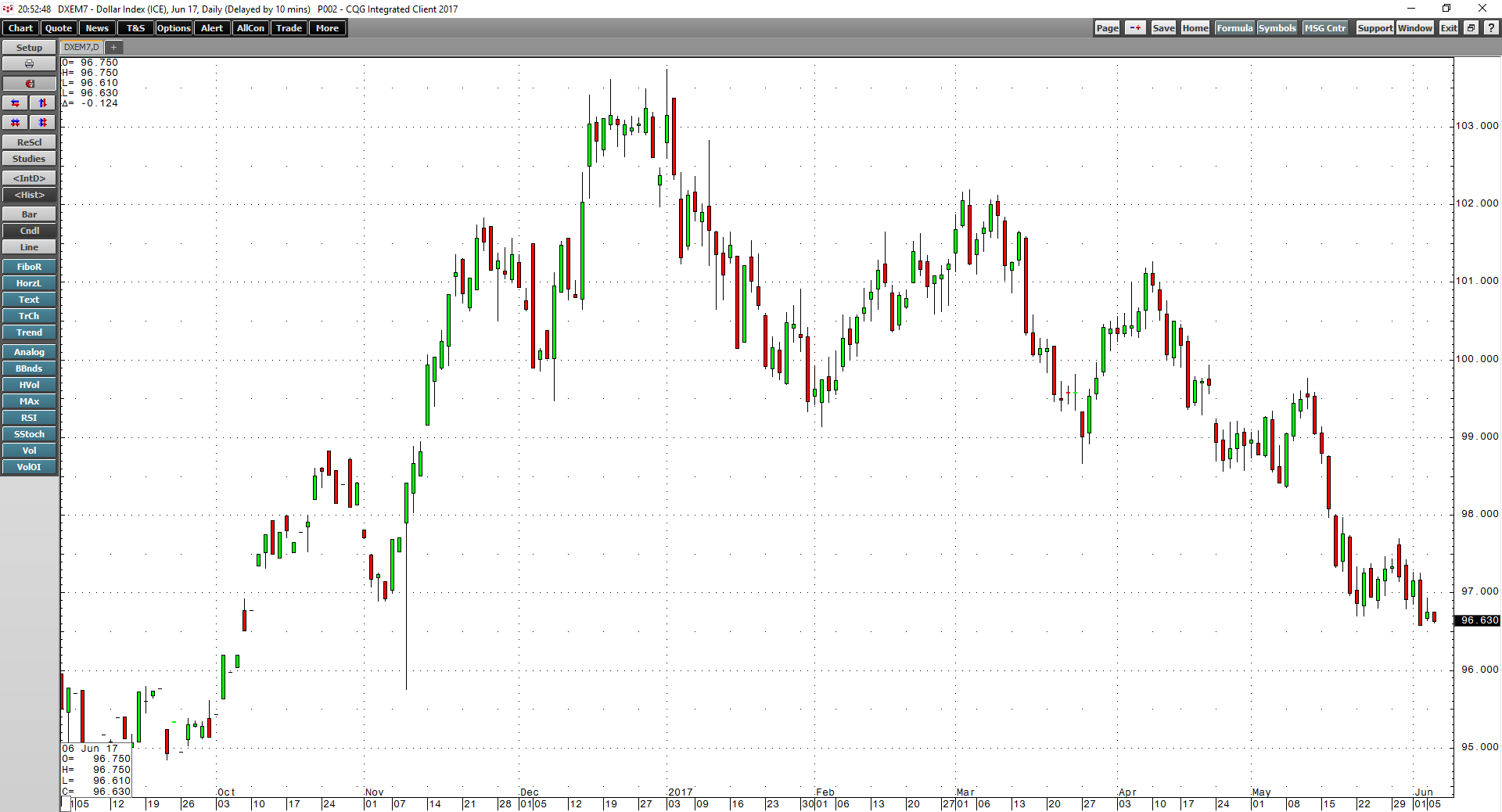Click the vertical expand arrows icon
Screen dimensions: 1502x812
[x=43, y=103]
